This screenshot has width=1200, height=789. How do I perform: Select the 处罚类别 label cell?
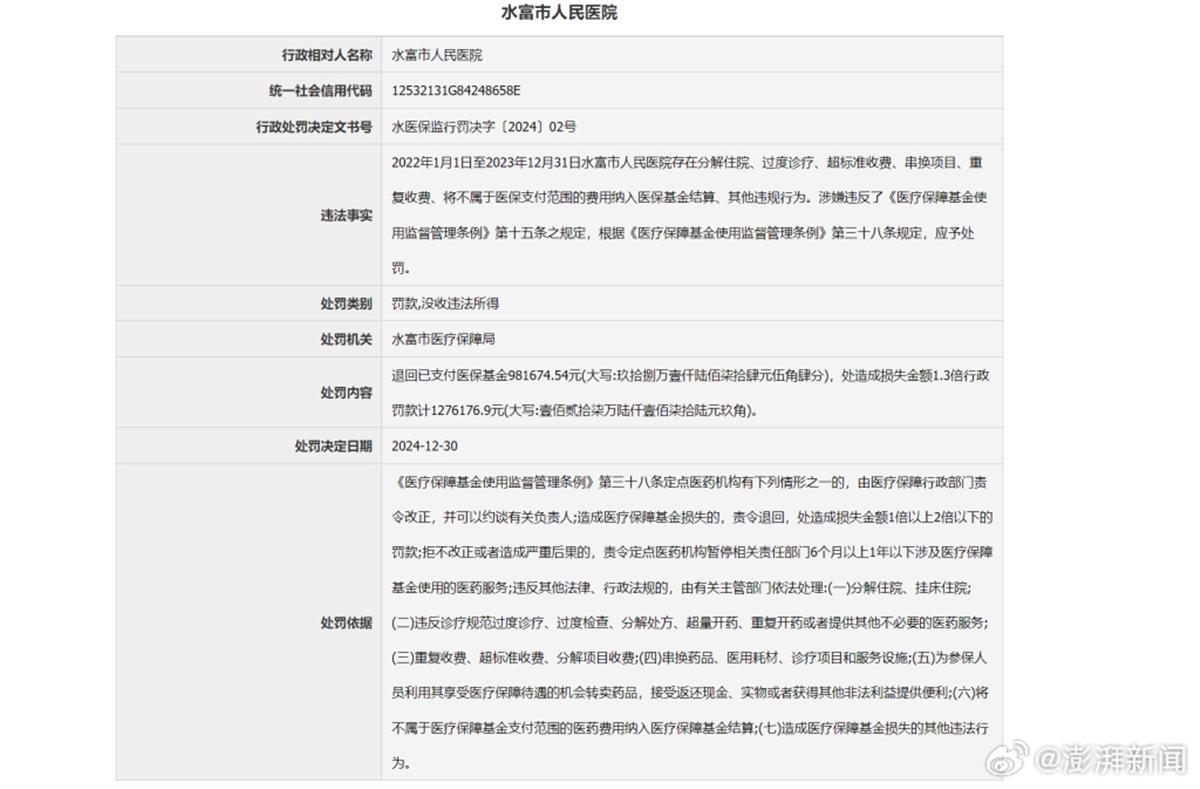coord(346,303)
